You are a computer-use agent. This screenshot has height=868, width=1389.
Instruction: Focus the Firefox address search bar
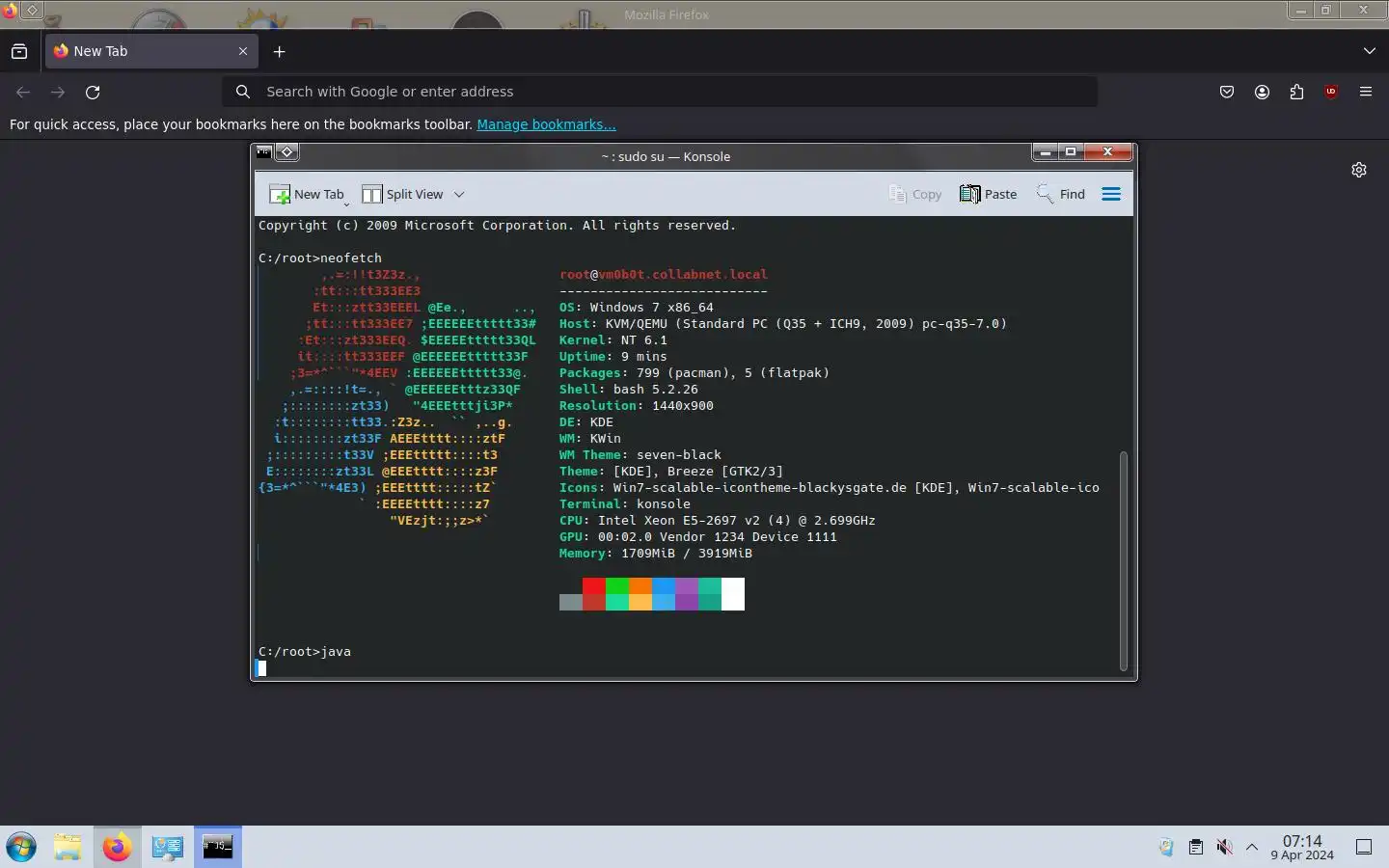(x=661, y=92)
